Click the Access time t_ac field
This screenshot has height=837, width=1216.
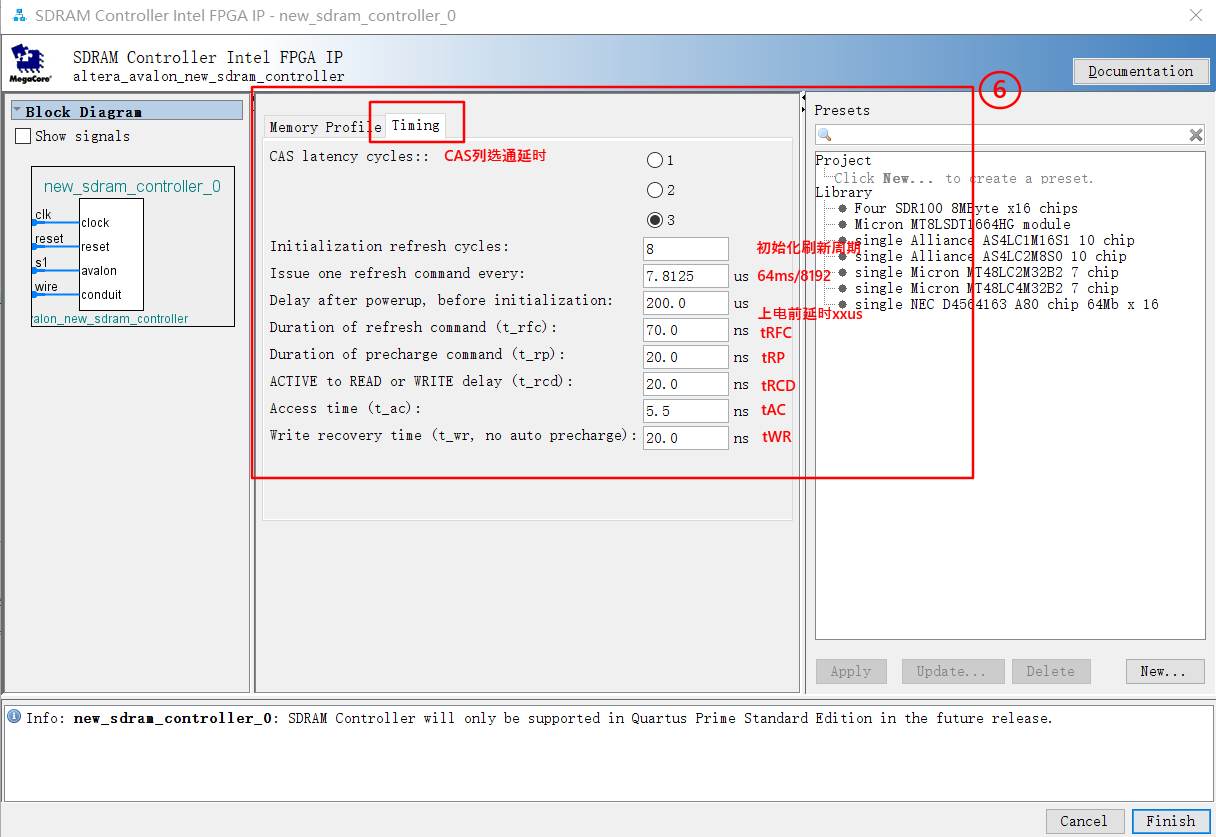(x=686, y=411)
